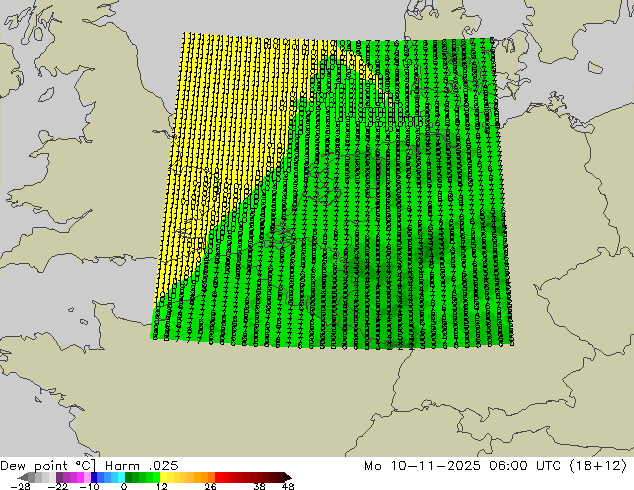
Task: Click the 'Mo 10-11-2025' date text
Action: click(422, 466)
